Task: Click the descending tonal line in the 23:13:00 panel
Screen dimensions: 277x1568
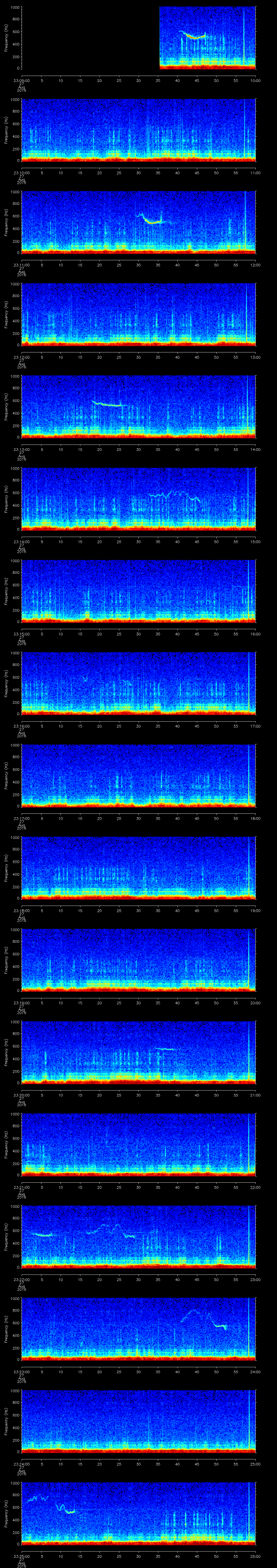Action: [x=110, y=404]
